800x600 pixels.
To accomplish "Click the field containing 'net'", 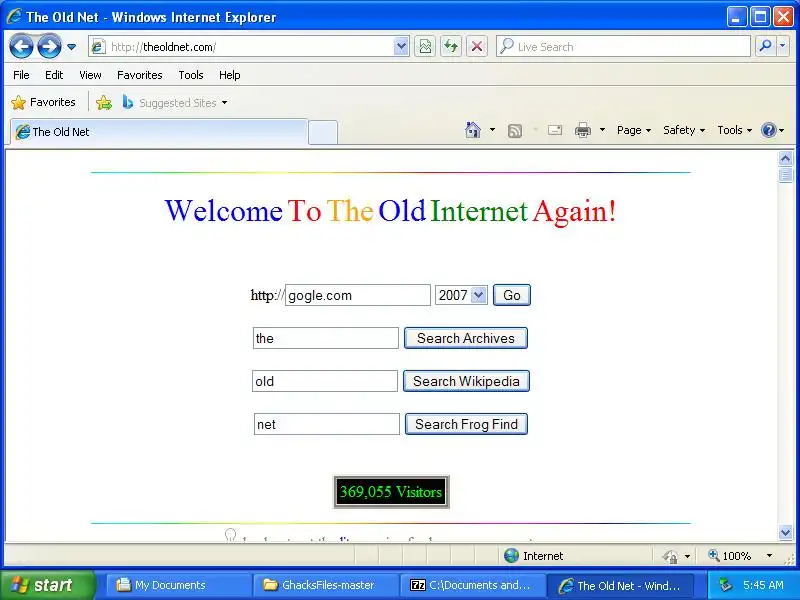I will 327,424.
